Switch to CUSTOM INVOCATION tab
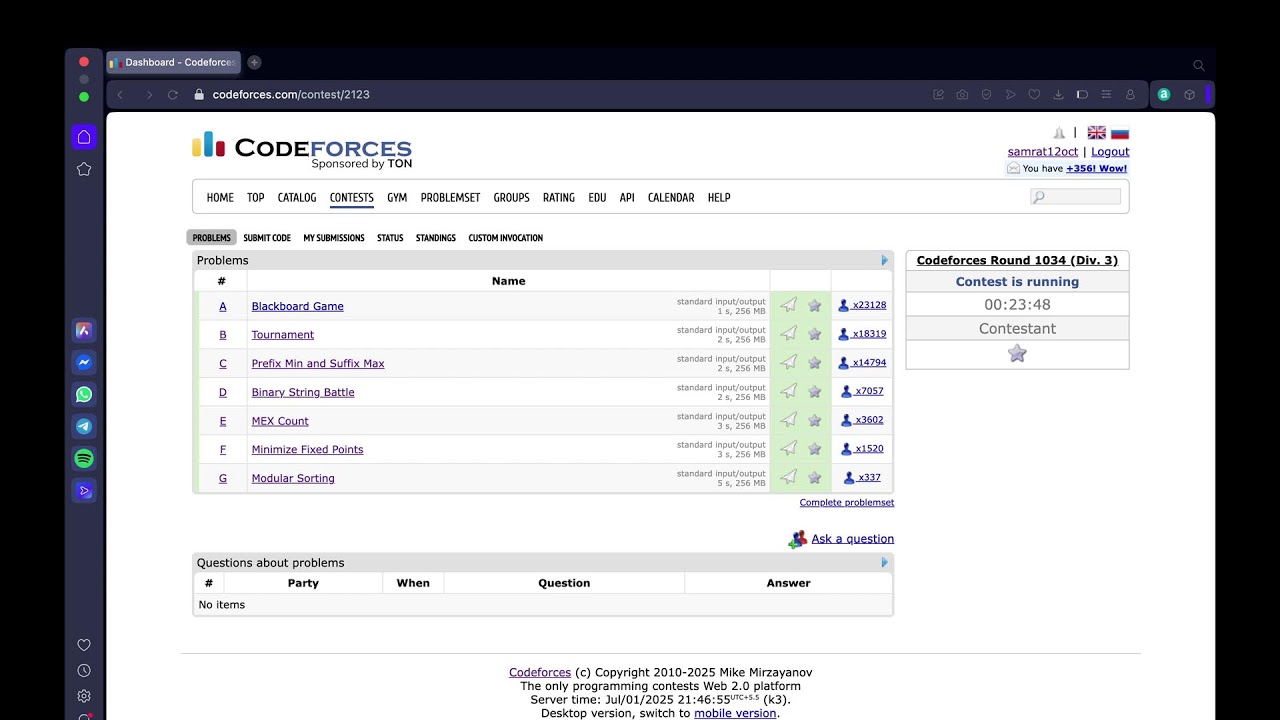This screenshot has width=1280, height=720. click(x=506, y=238)
